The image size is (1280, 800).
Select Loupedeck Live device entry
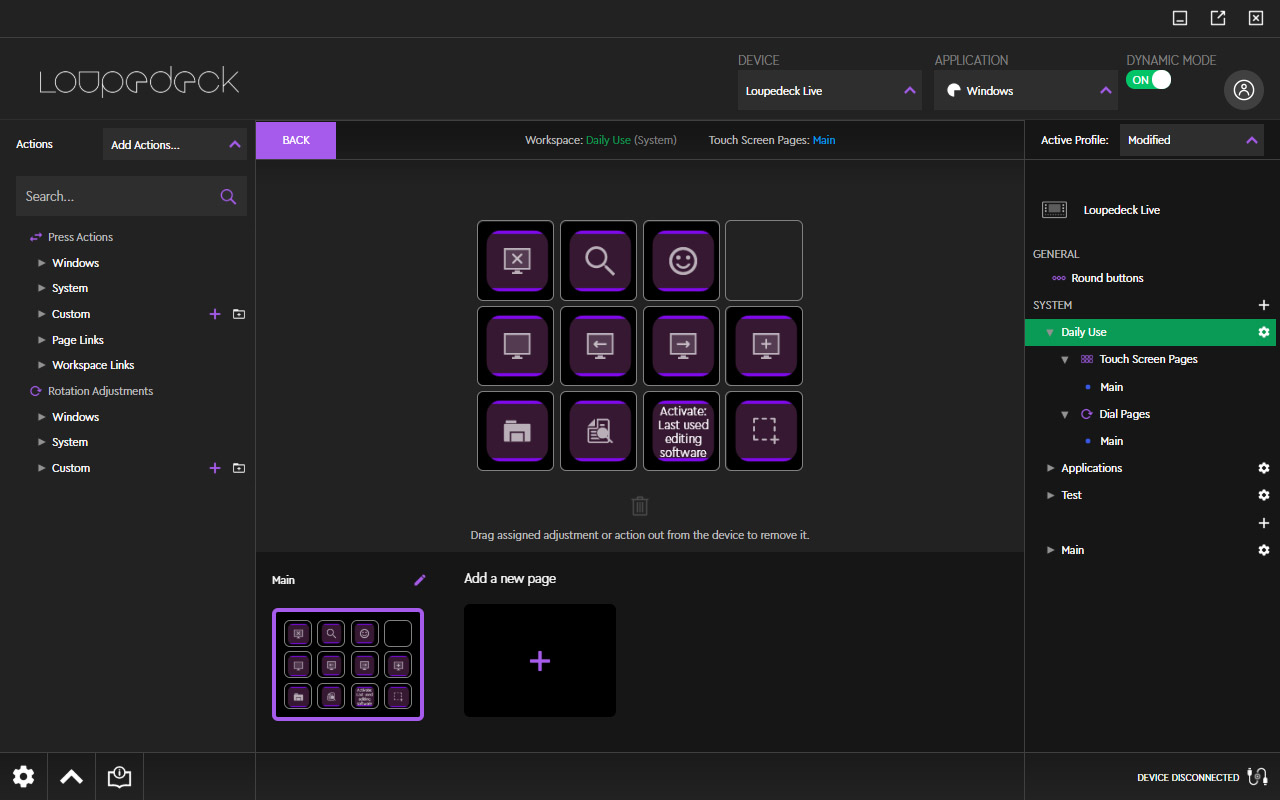(1121, 210)
